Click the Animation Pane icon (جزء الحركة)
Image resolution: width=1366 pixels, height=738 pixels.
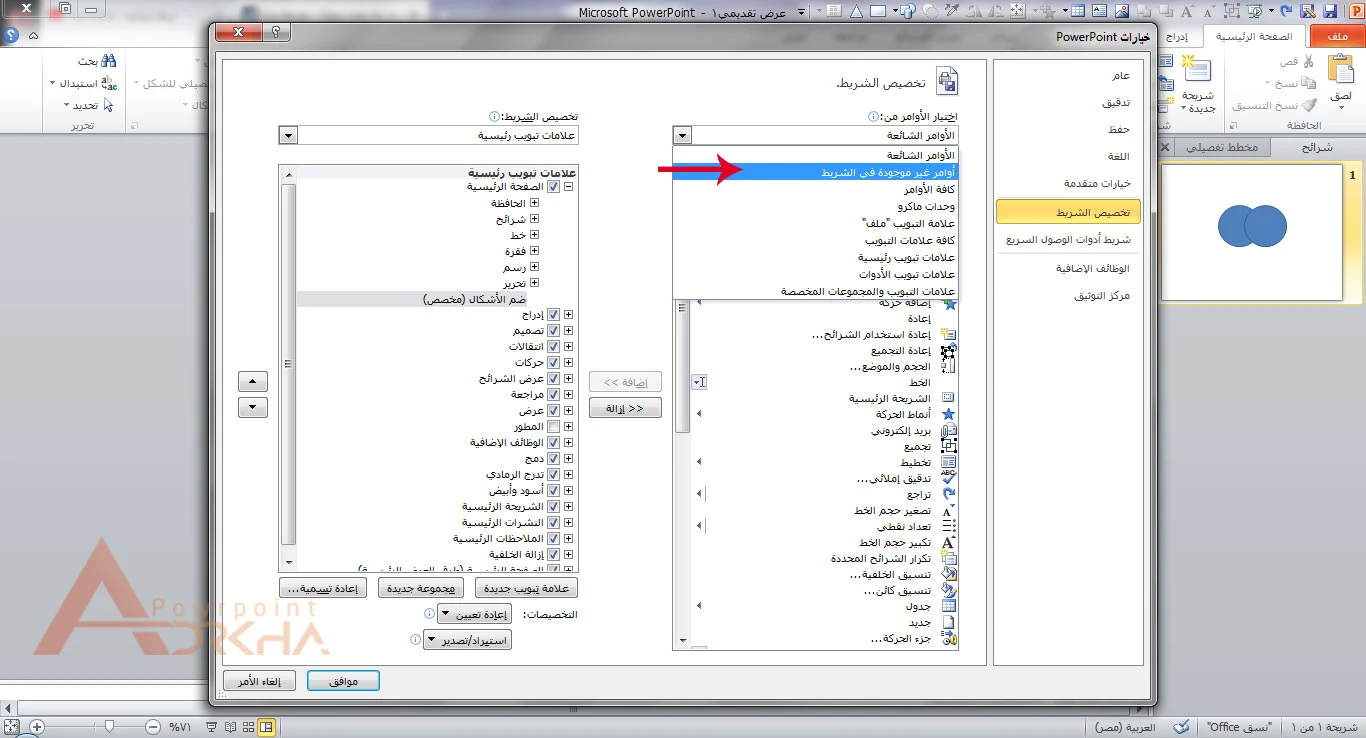(948, 639)
